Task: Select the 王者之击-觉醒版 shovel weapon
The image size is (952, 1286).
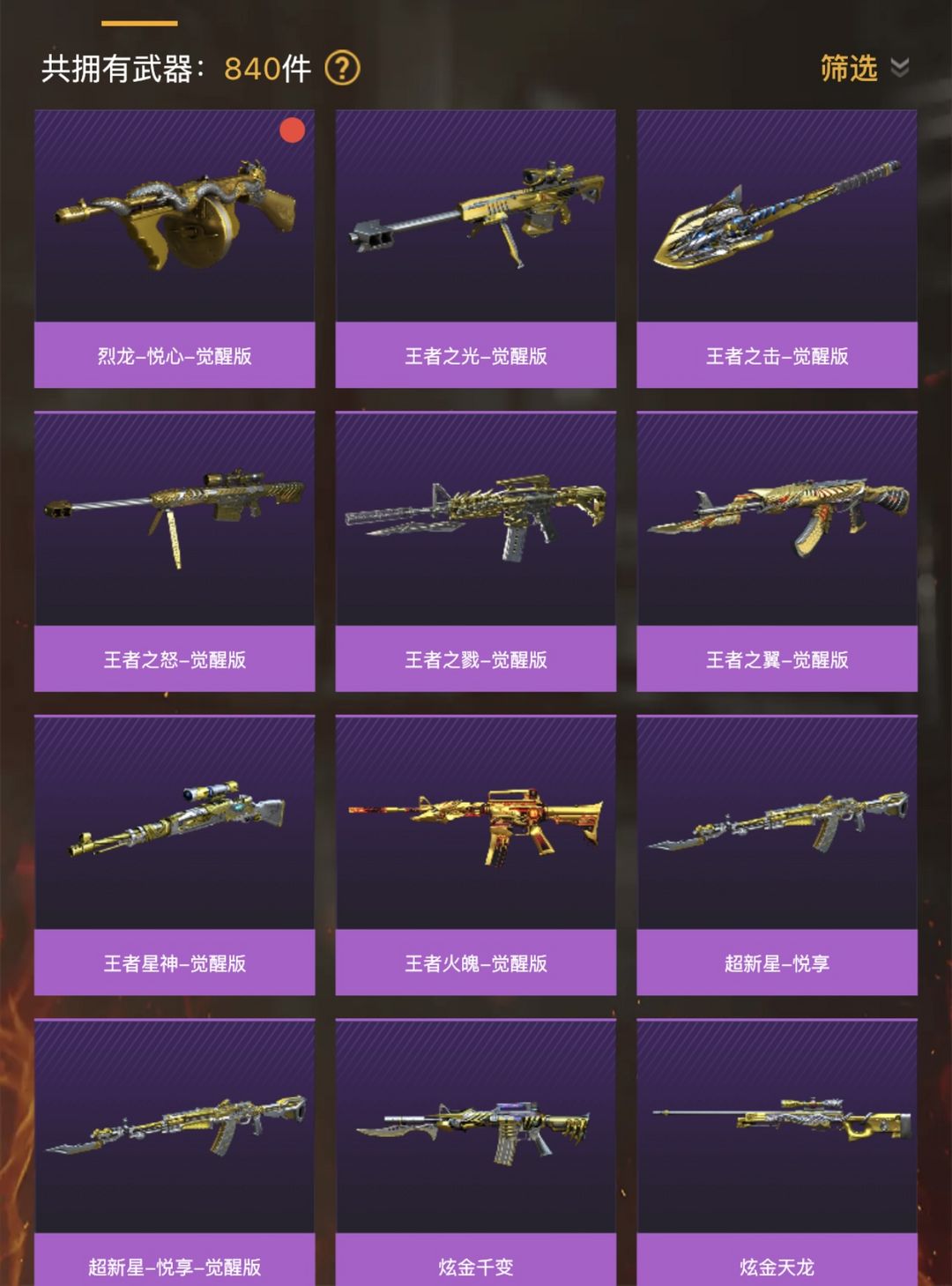Action: pos(777,217)
